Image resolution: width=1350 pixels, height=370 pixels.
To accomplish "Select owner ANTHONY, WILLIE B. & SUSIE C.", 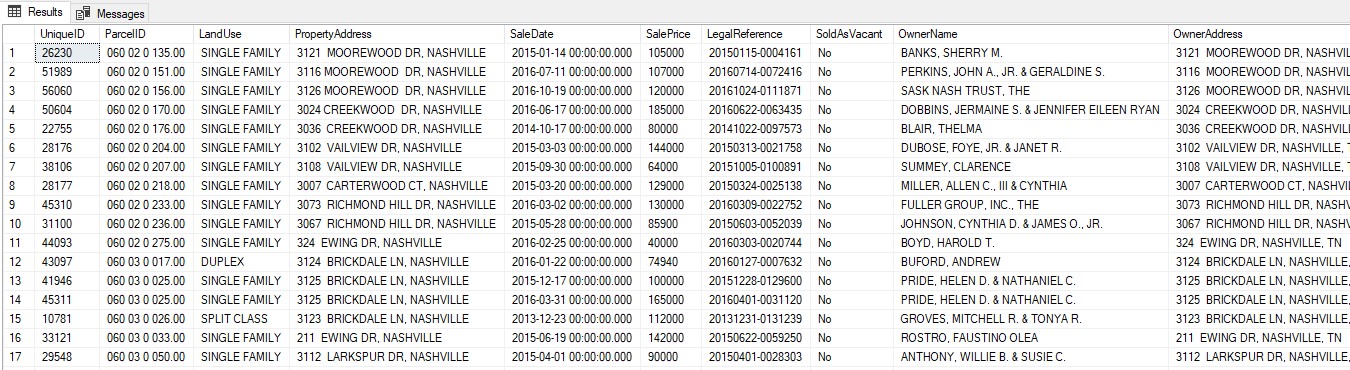I will coord(1031,357).
